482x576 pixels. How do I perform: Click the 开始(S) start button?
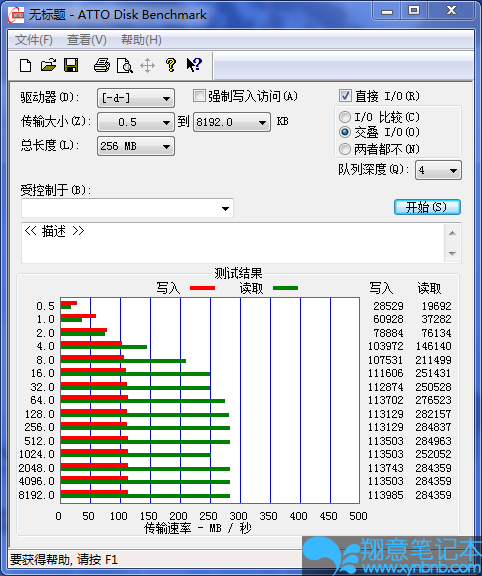pyautogui.click(x=427, y=207)
